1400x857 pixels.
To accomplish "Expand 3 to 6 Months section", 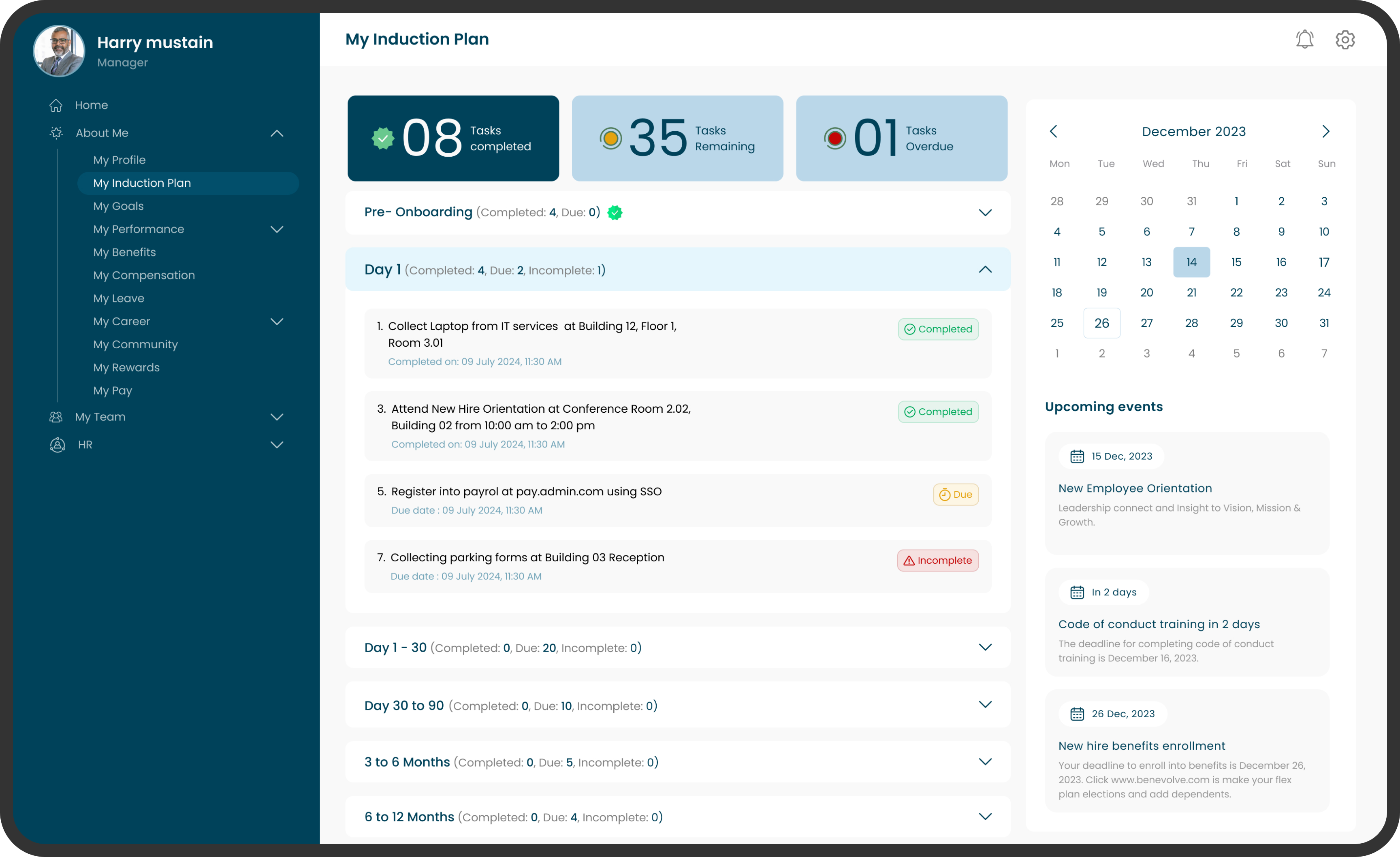I will [x=985, y=761].
